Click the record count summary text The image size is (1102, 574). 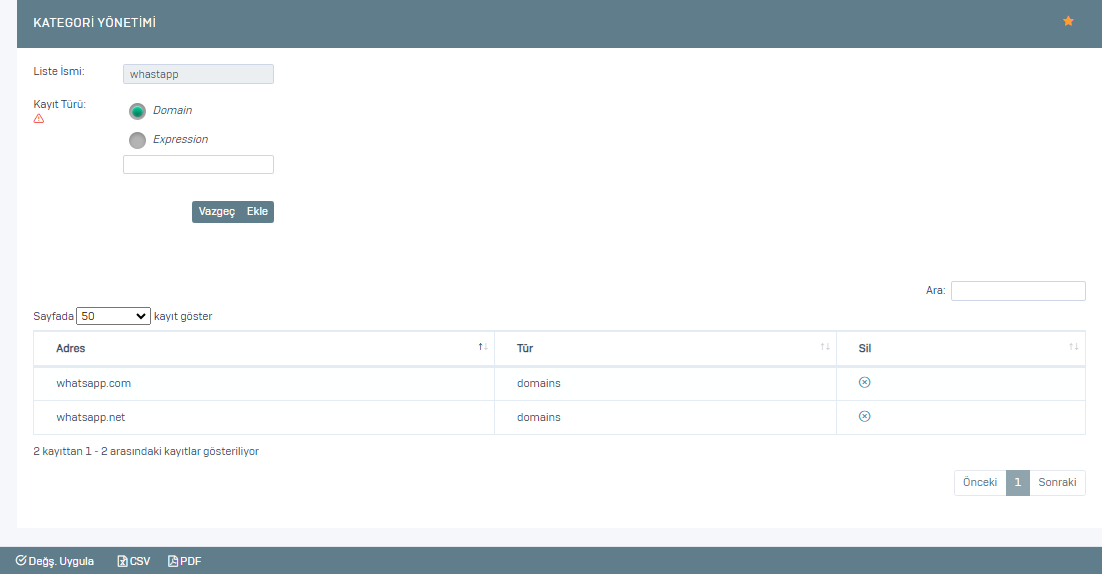click(145, 451)
